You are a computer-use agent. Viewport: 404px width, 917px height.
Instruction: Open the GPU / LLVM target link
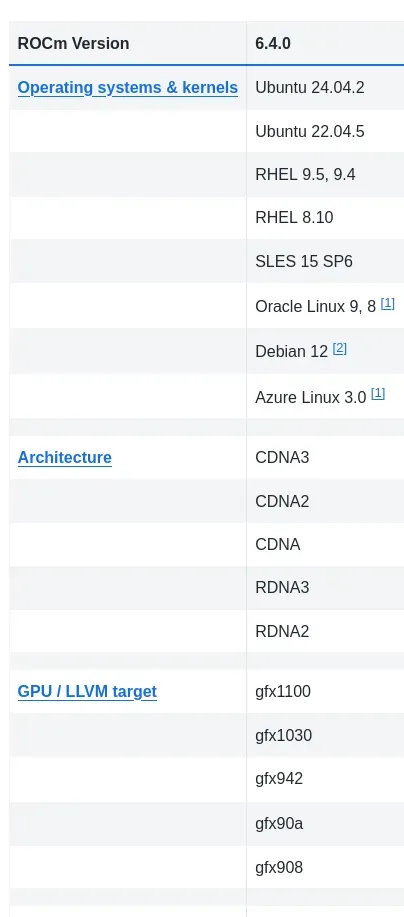[x=87, y=691]
